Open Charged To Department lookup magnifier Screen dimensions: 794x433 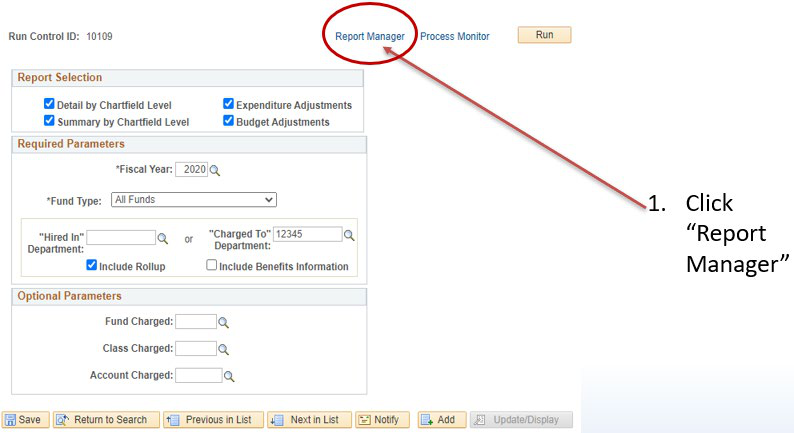pyautogui.click(x=349, y=235)
